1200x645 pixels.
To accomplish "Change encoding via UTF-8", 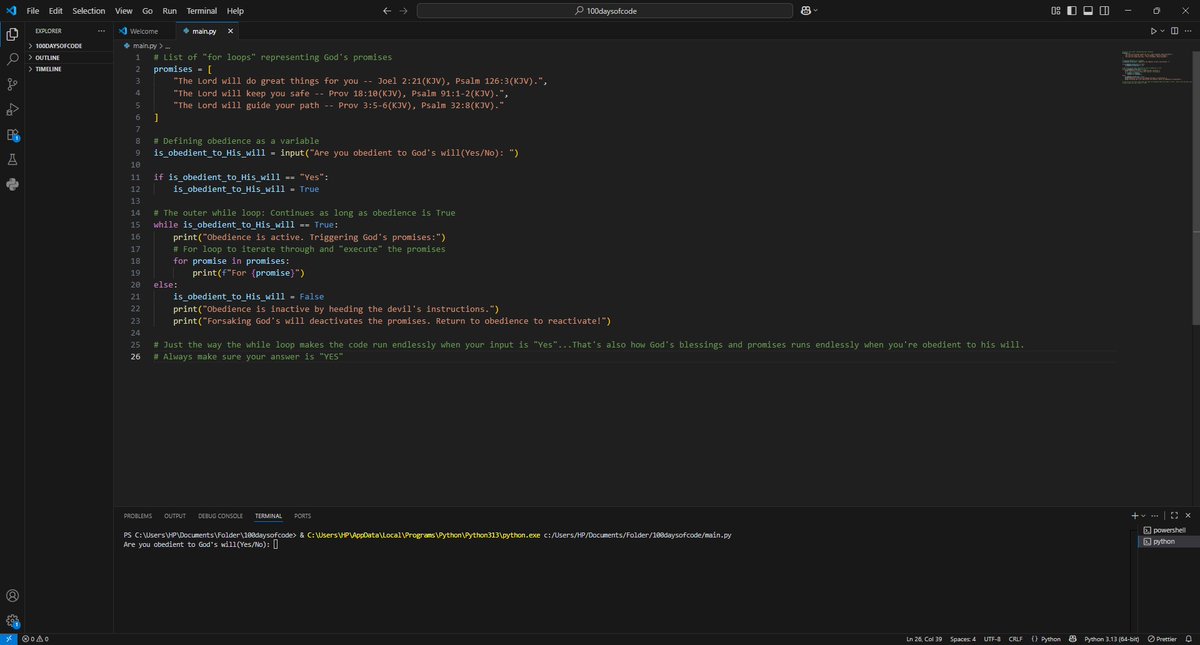I will coord(992,638).
